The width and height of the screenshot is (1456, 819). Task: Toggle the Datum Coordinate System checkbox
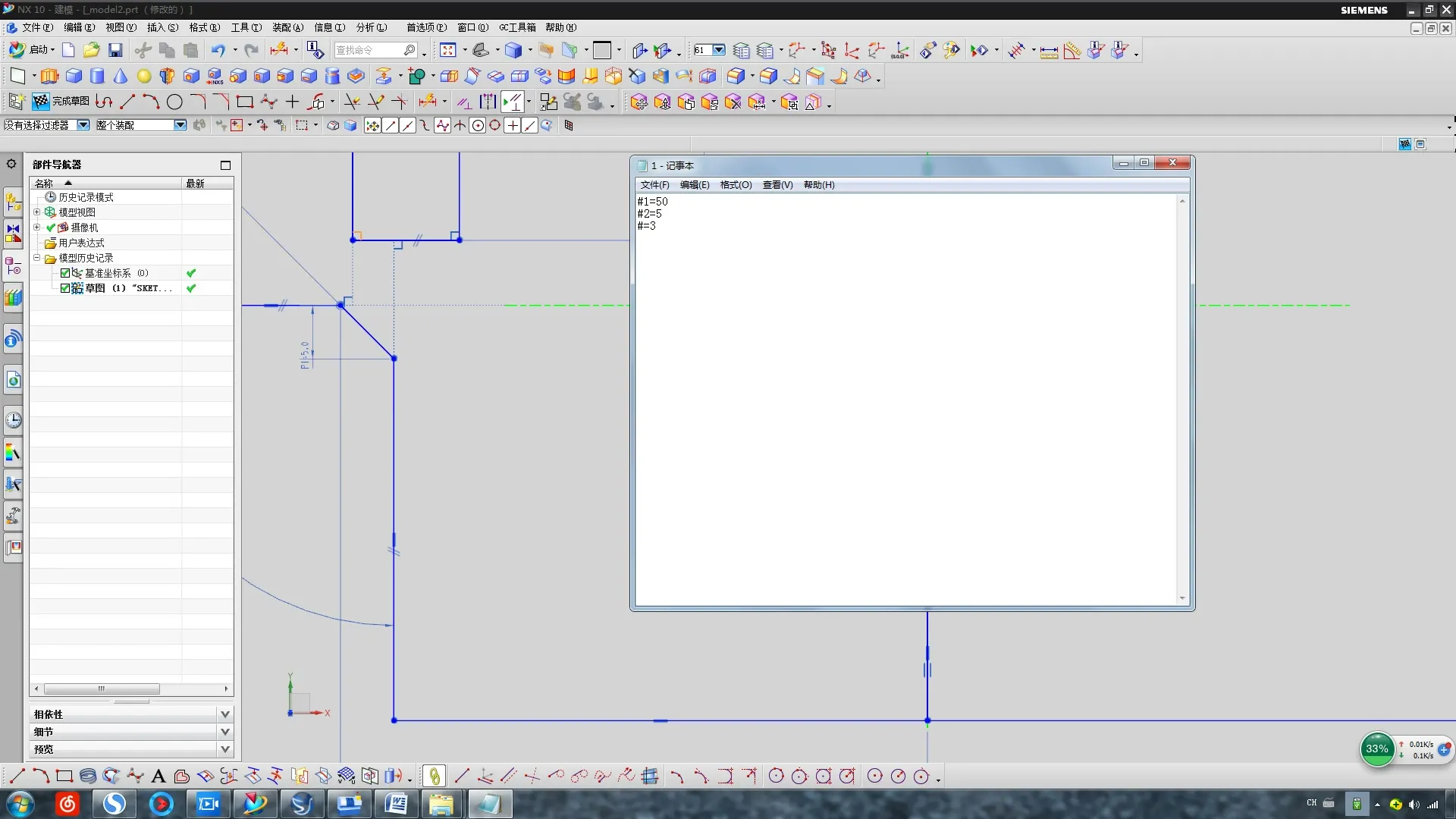coord(65,273)
